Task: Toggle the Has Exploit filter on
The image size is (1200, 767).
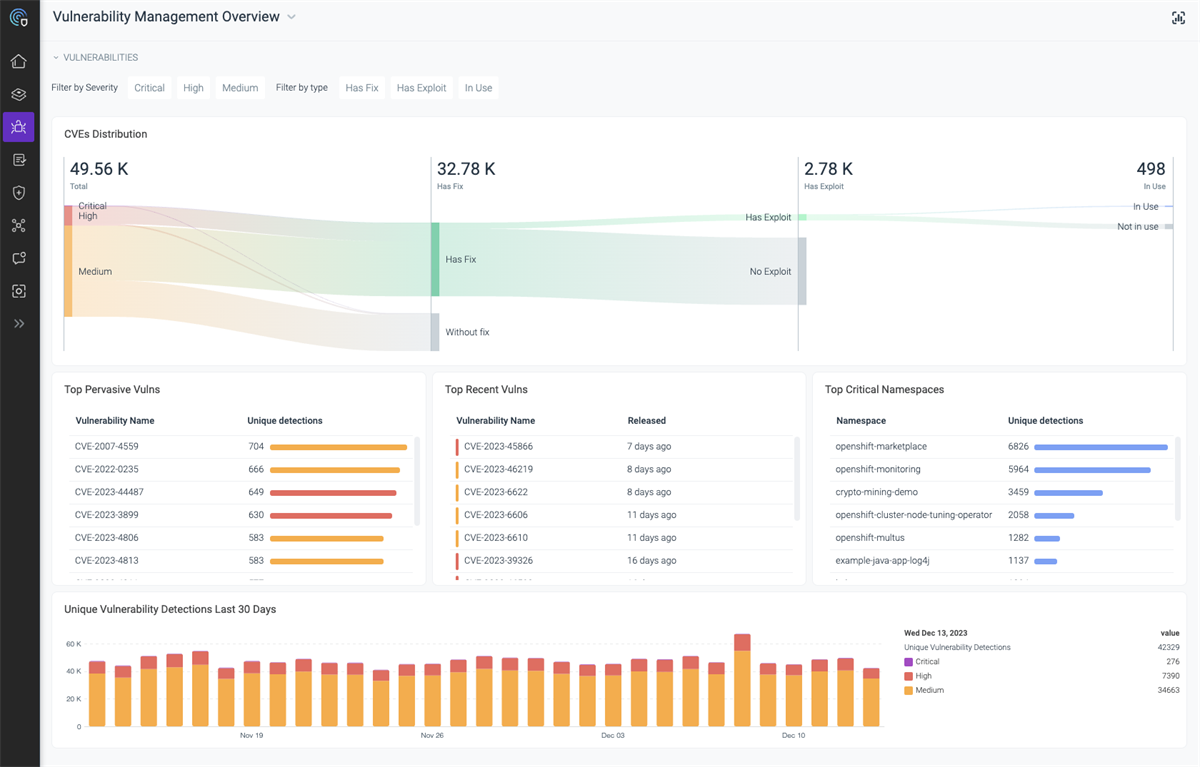Action: coord(421,87)
